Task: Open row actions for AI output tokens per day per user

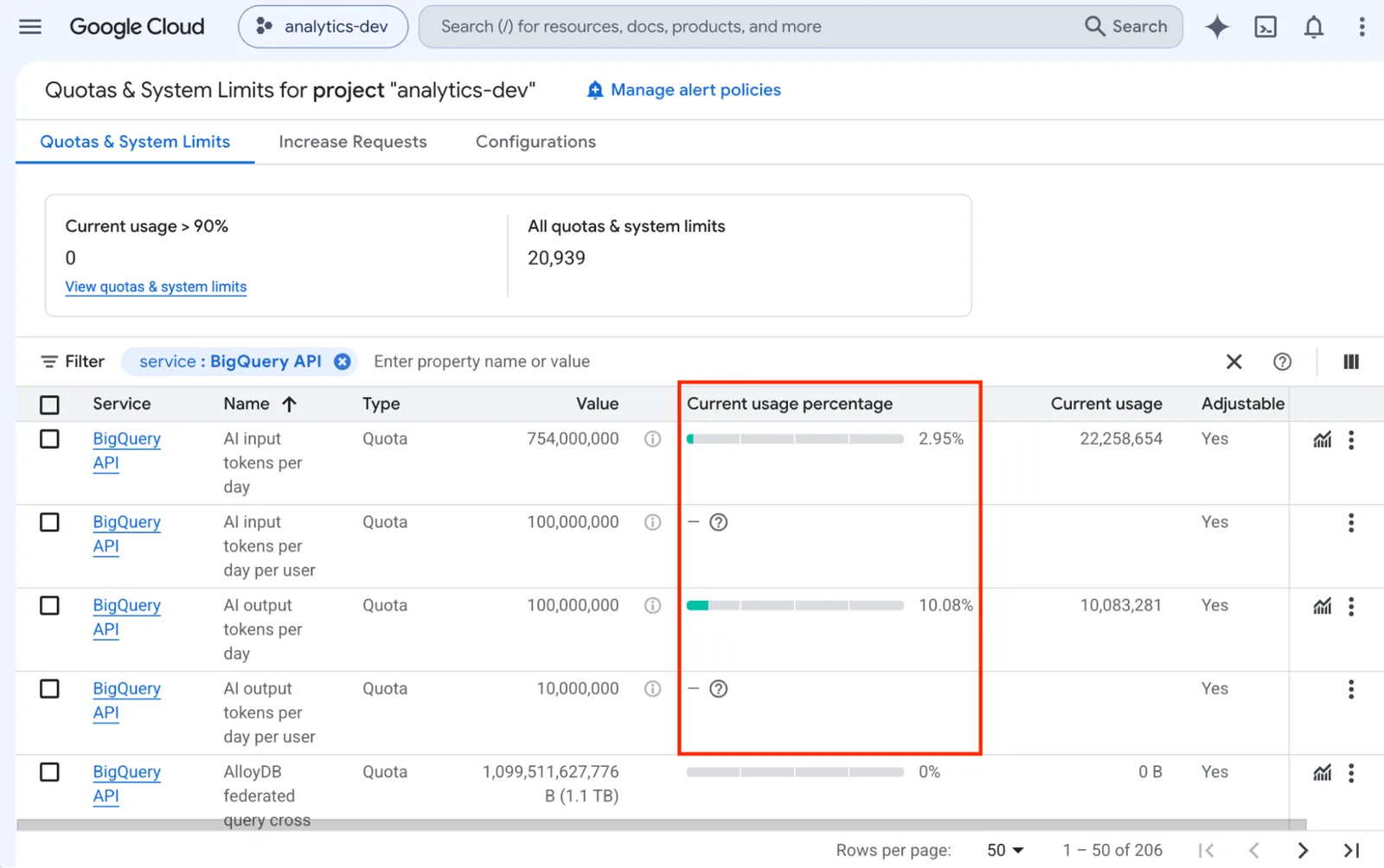Action: pyautogui.click(x=1351, y=689)
